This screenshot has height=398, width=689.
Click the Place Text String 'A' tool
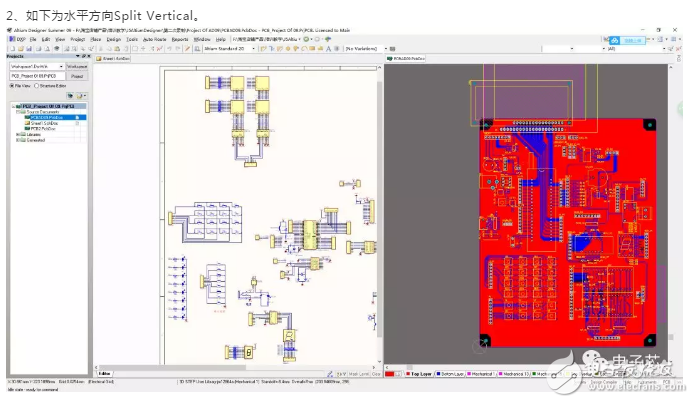(328, 49)
